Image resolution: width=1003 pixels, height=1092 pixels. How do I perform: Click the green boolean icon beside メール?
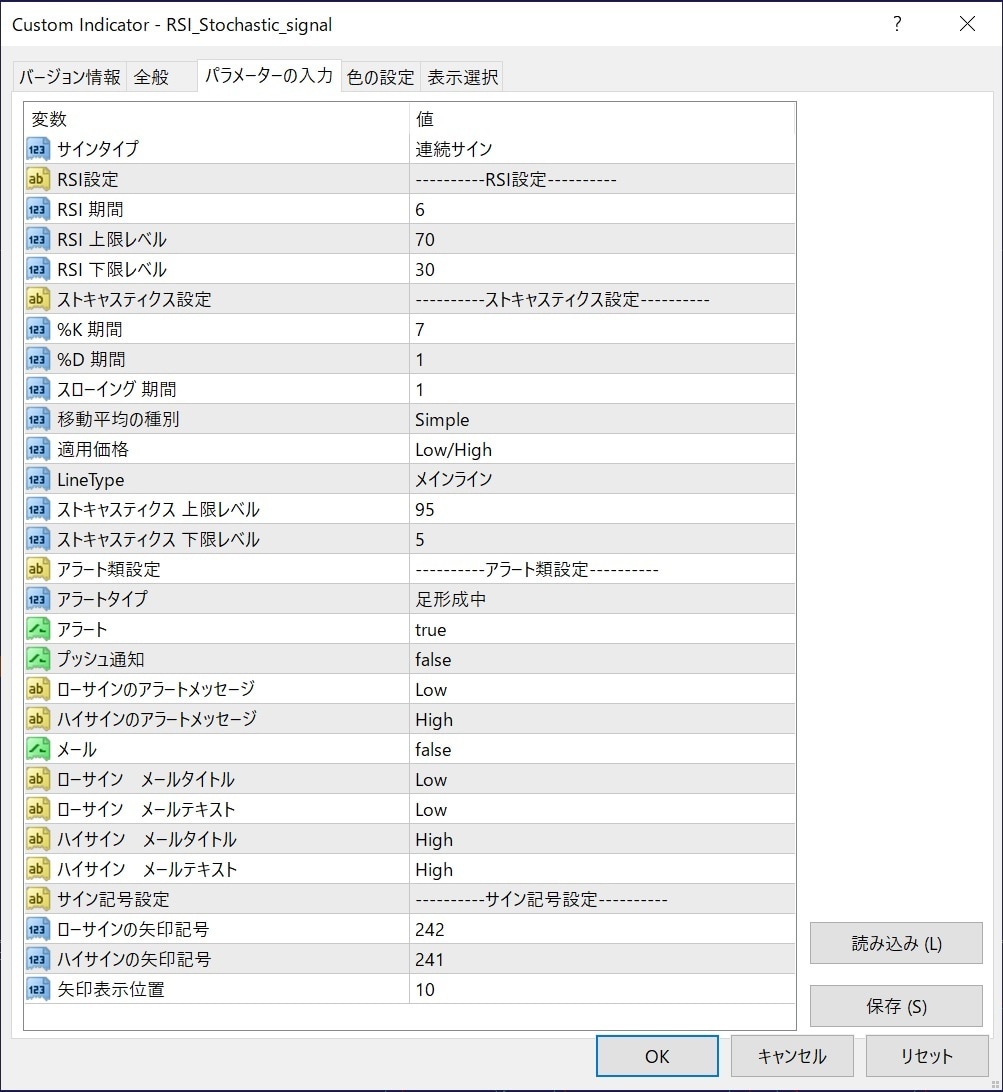pyautogui.click(x=38, y=749)
